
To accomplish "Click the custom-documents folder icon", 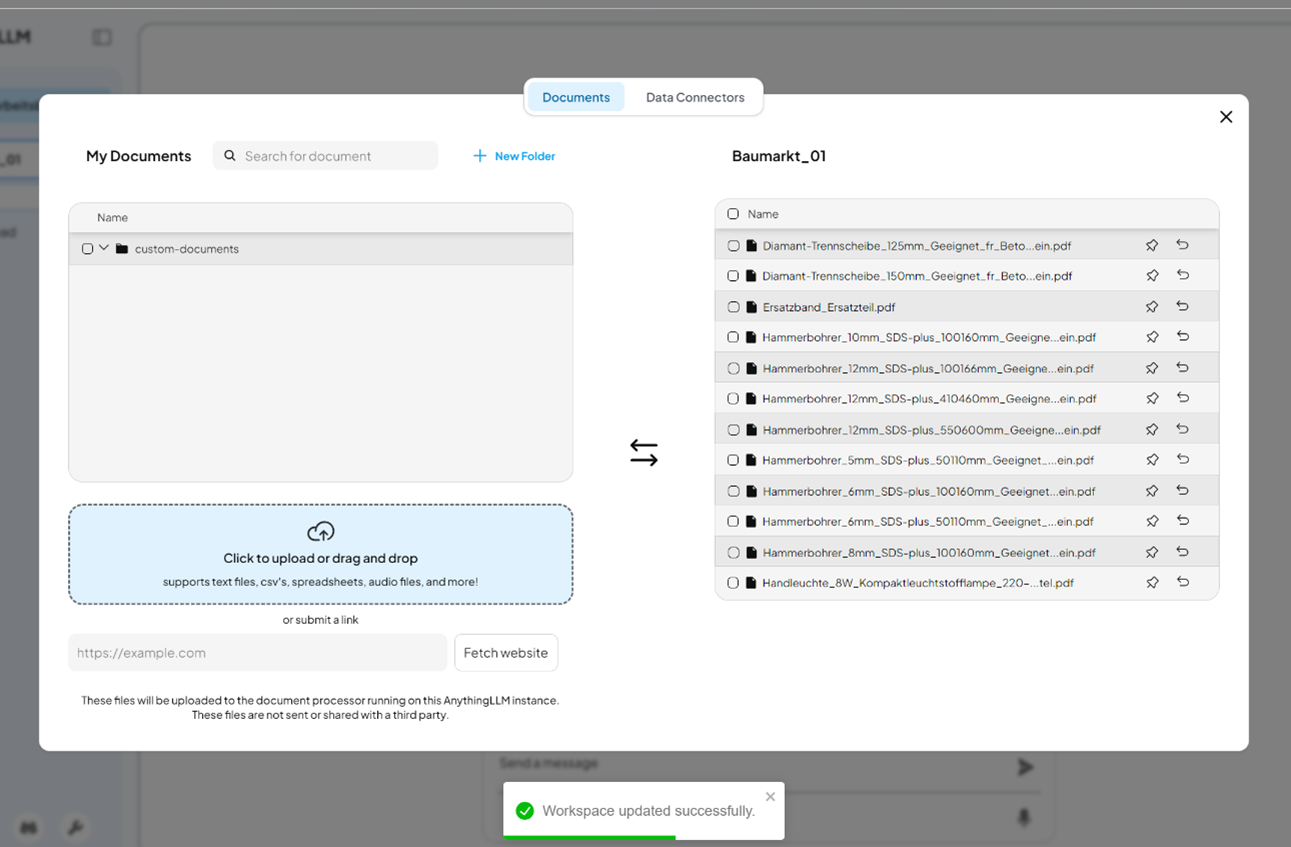I will [x=121, y=248].
